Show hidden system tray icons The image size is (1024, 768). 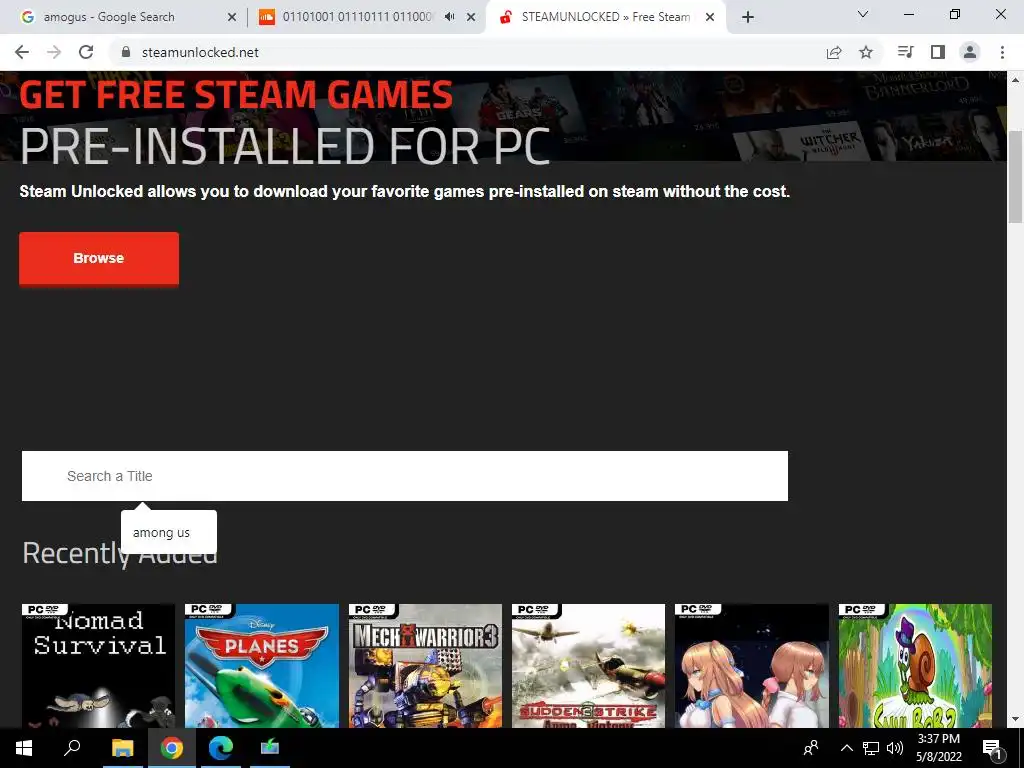pos(846,748)
